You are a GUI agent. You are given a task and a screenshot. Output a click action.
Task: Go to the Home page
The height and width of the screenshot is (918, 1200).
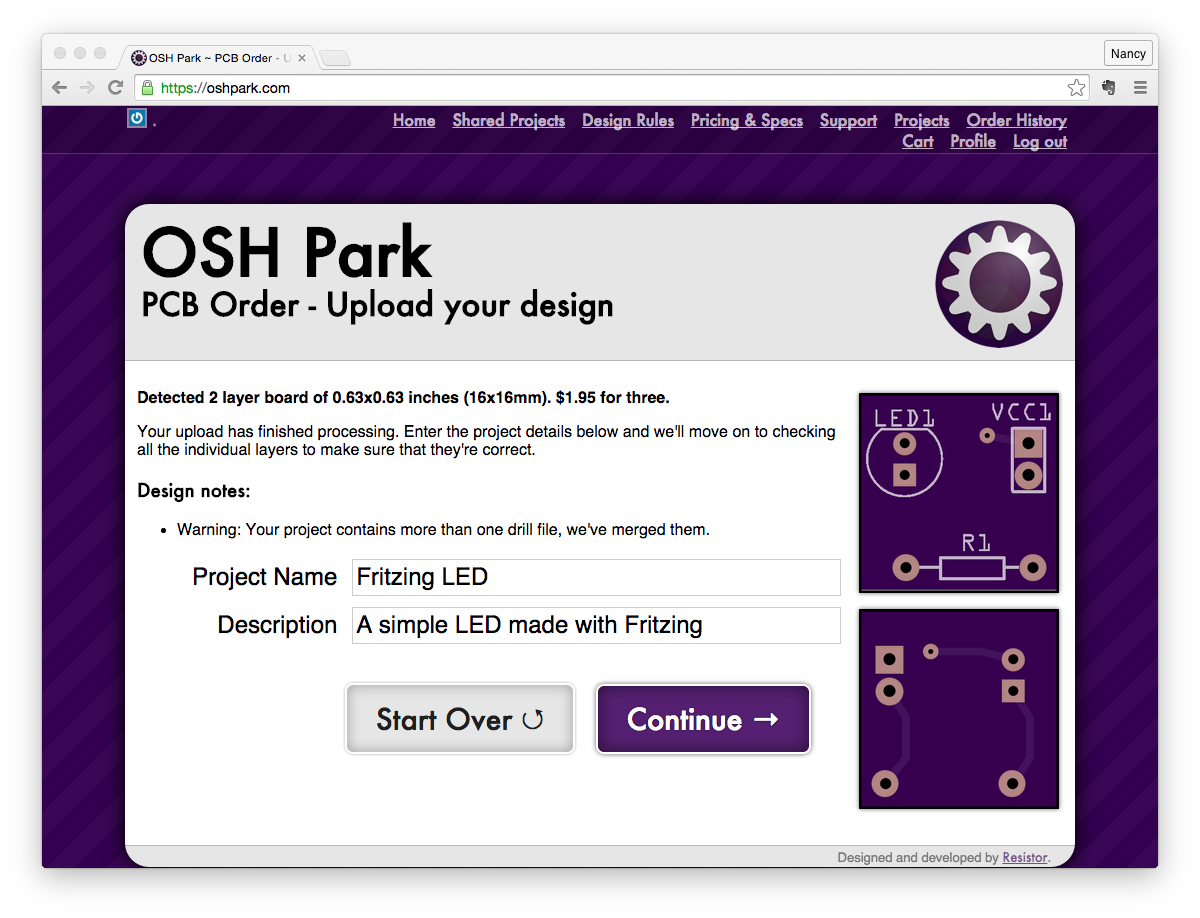pos(414,120)
